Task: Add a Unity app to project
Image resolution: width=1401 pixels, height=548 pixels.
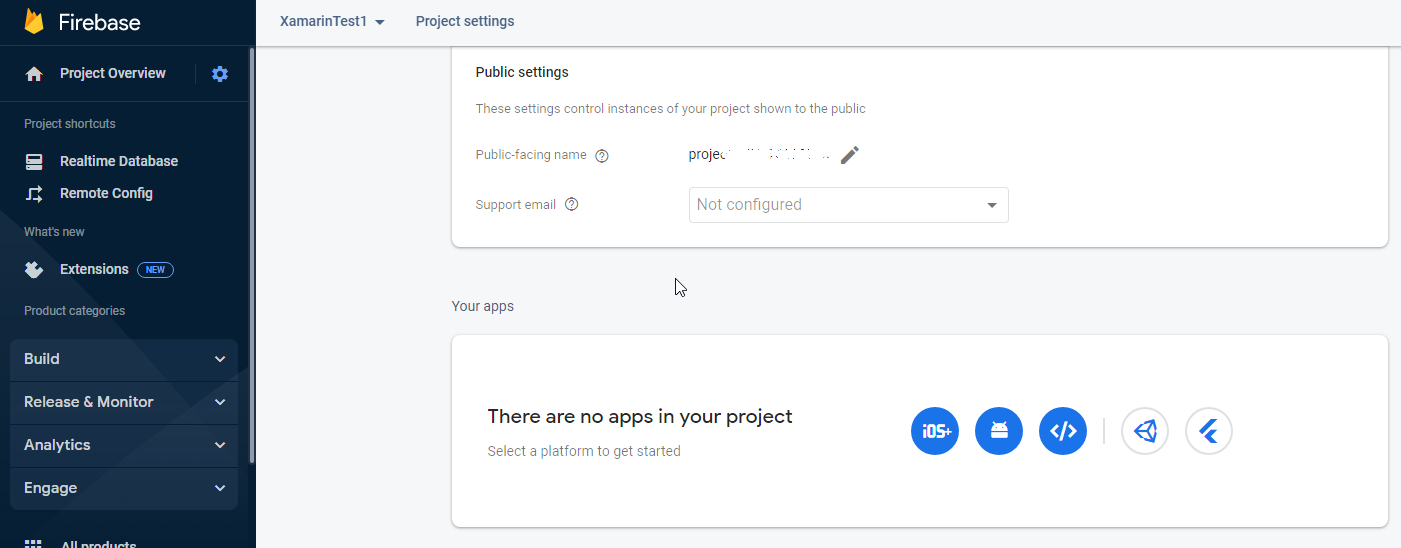Action: click(1145, 431)
